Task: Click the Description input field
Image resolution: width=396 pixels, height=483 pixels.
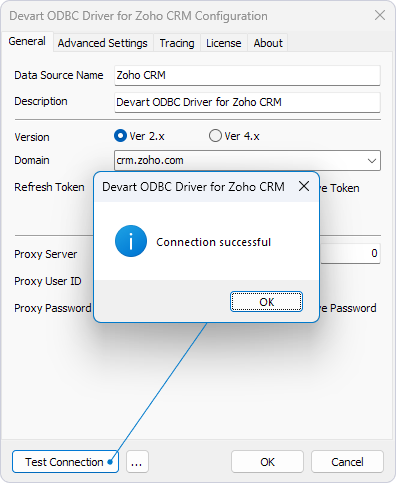Action: tap(247, 102)
